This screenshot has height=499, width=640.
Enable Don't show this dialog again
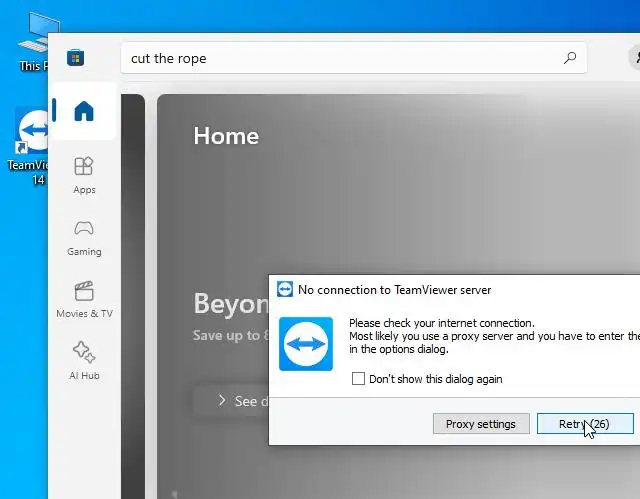[x=358, y=379]
